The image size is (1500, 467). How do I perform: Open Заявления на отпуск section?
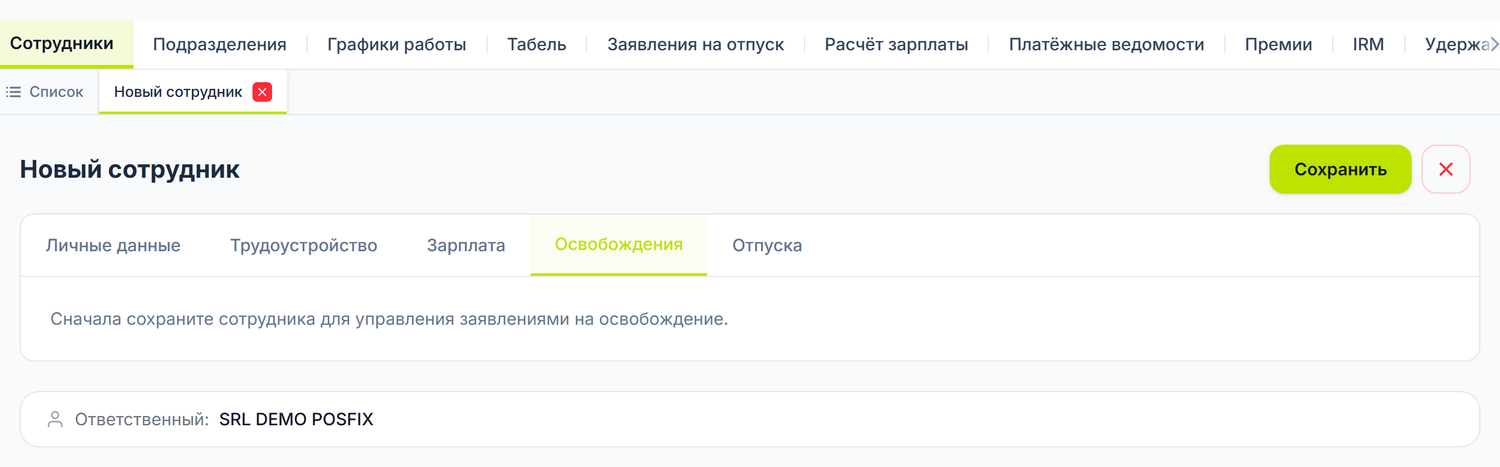(x=696, y=45)
